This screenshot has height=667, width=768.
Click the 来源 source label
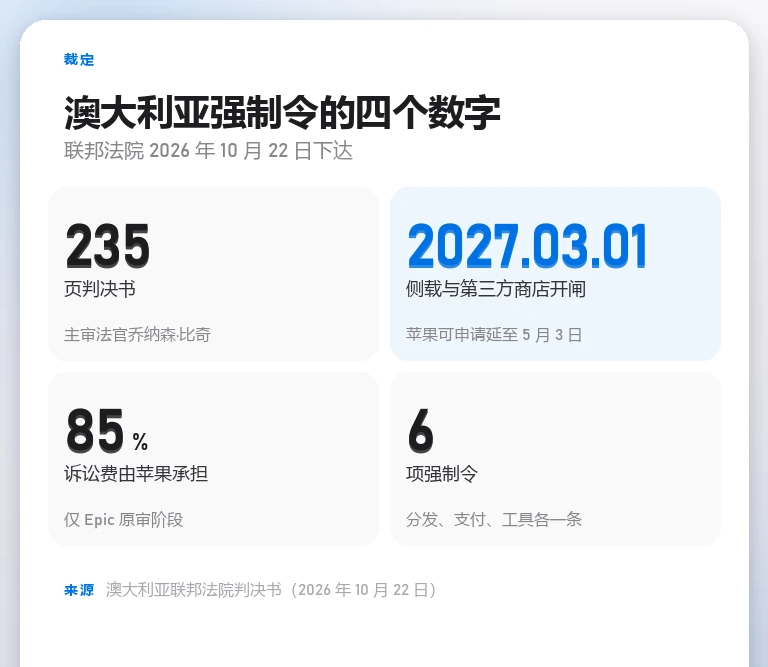coord(79,590)
